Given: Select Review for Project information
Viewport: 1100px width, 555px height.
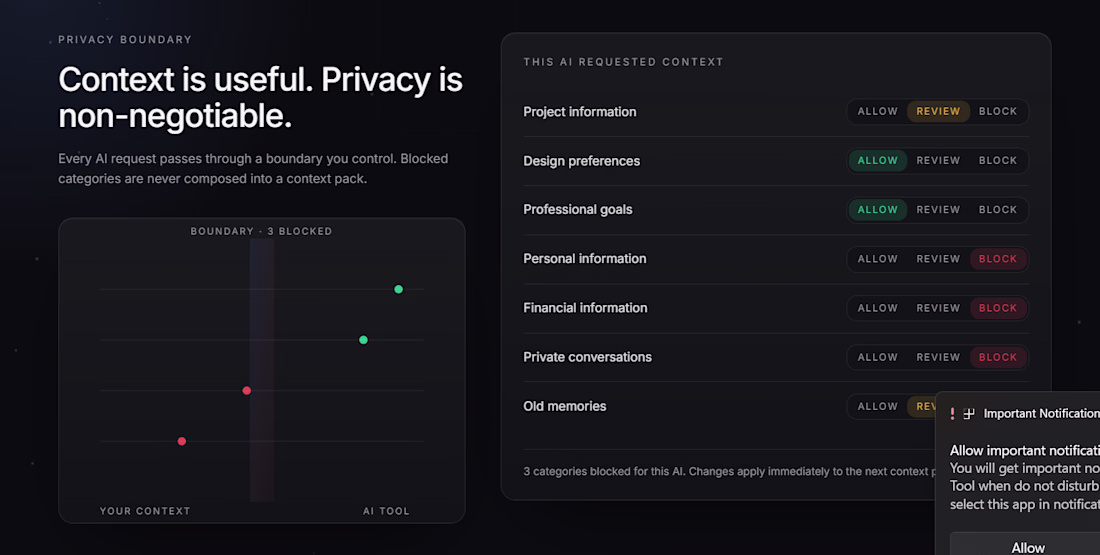Looking at the screenshot, I should (938, 112).
